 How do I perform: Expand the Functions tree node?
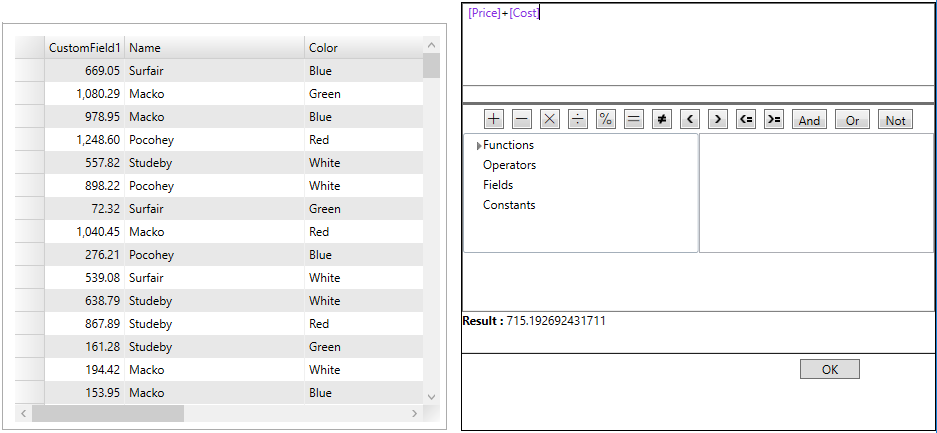click(480, 146)
